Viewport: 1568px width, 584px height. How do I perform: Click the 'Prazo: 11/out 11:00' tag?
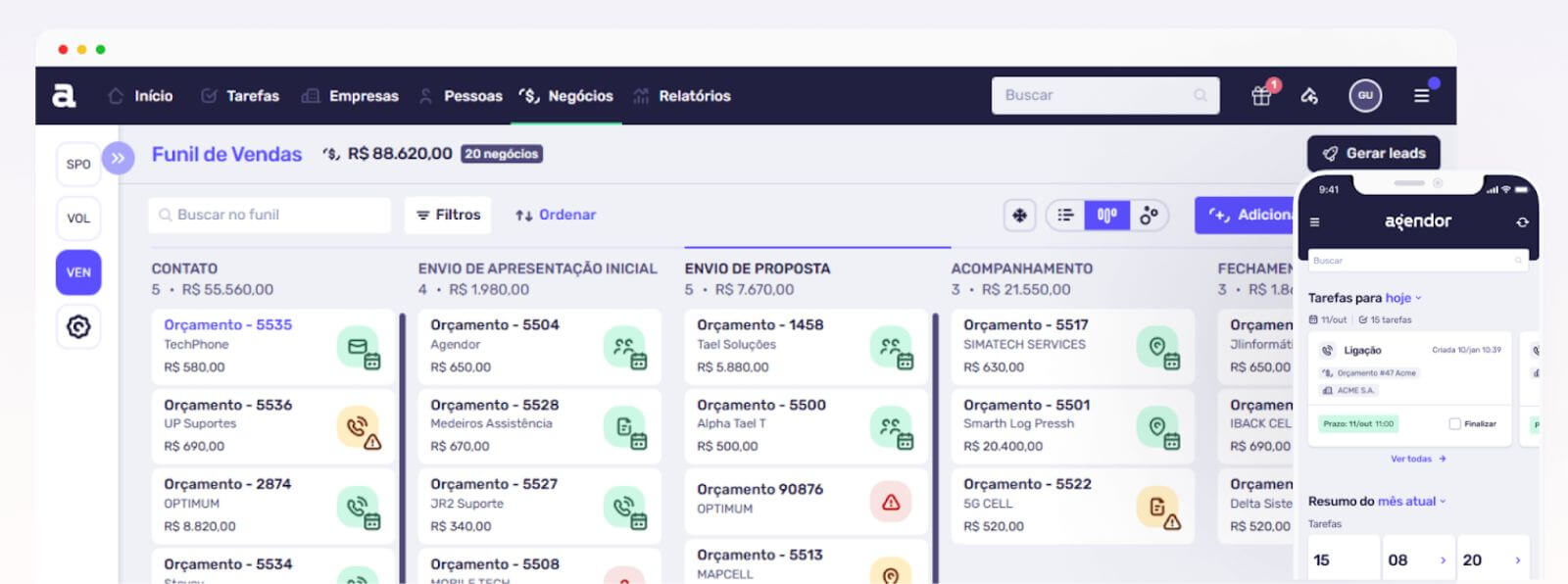1358,424
